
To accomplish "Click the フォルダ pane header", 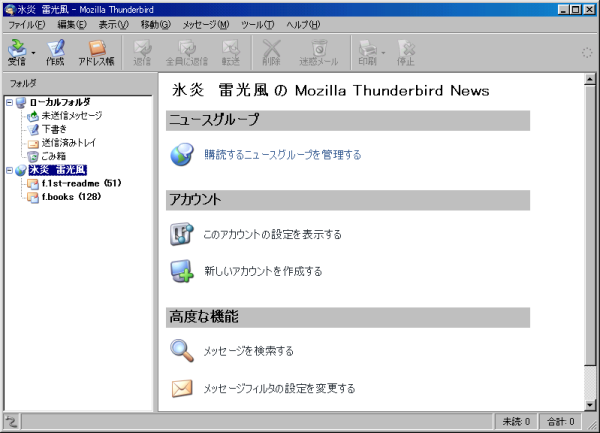I will point(78,83).
